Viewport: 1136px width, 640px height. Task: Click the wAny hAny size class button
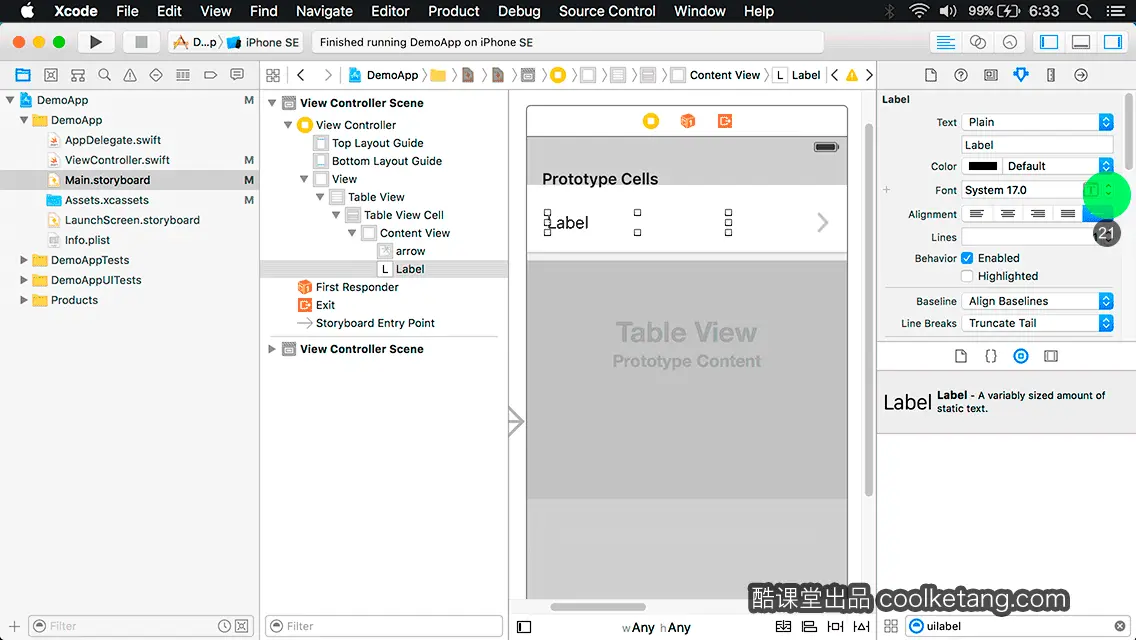pyautogui.click(x=656, y=628)
